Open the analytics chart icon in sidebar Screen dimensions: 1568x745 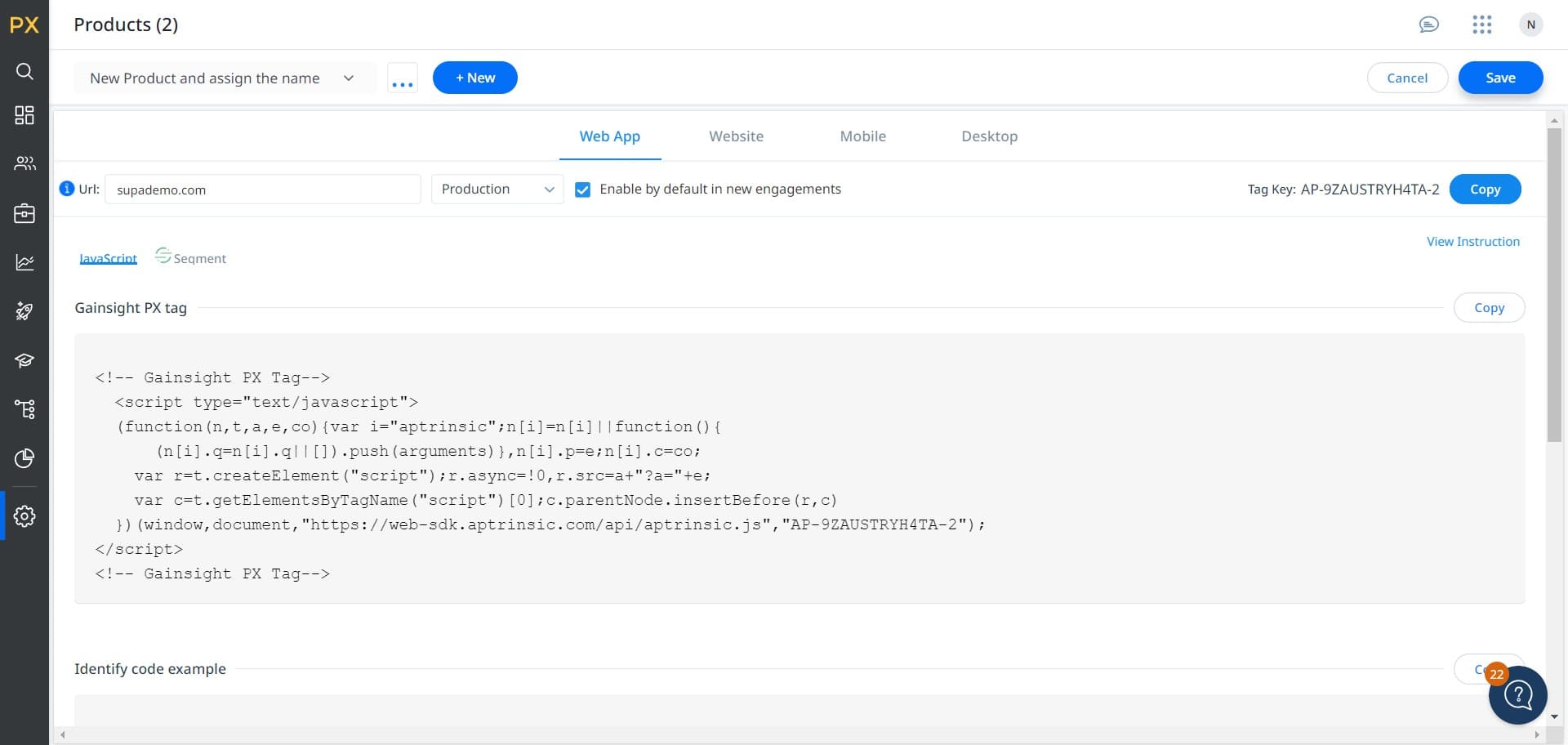24,262
